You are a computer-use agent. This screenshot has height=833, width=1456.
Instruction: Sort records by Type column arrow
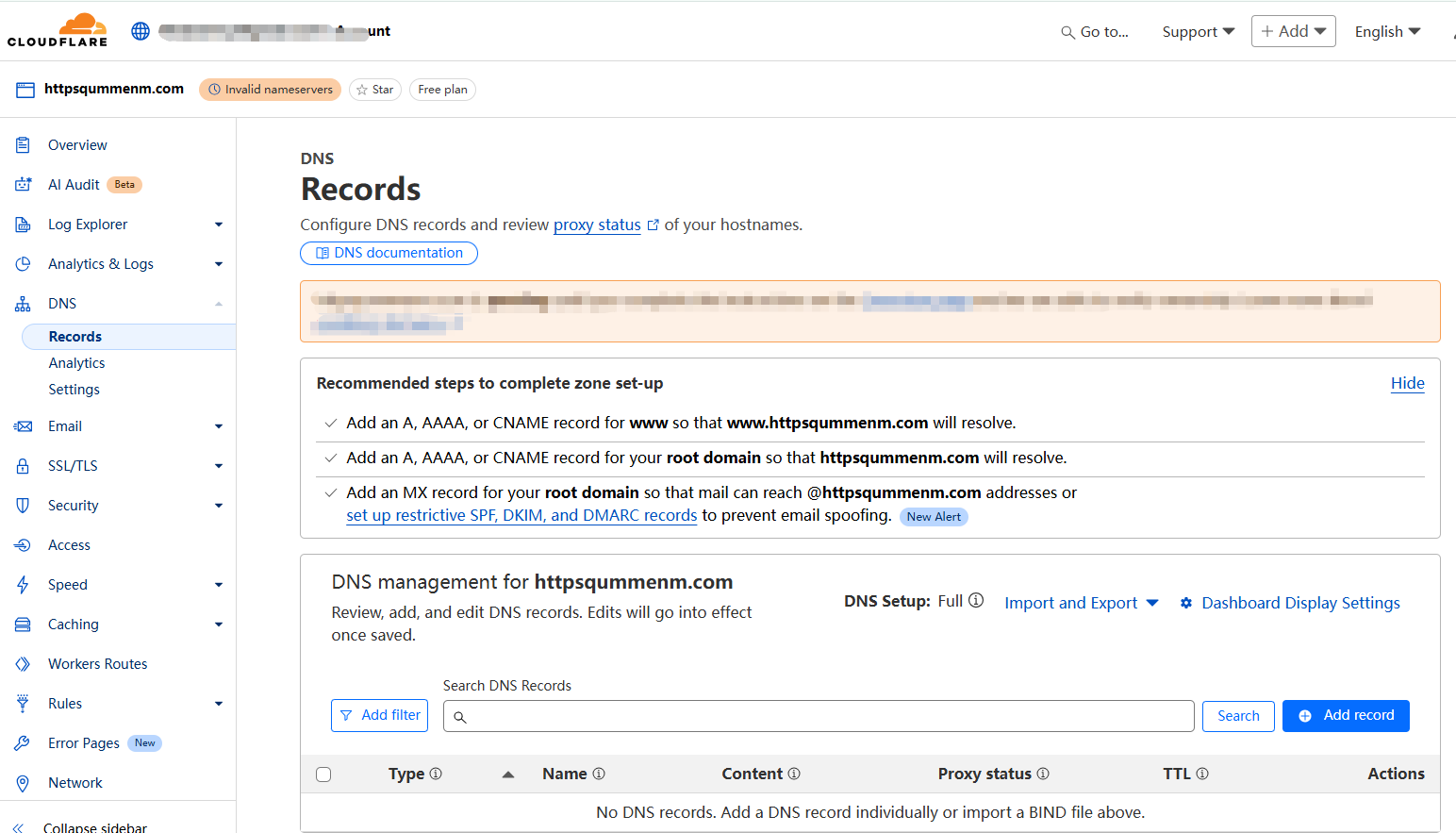pyautogui.click(x=508, y=775)
